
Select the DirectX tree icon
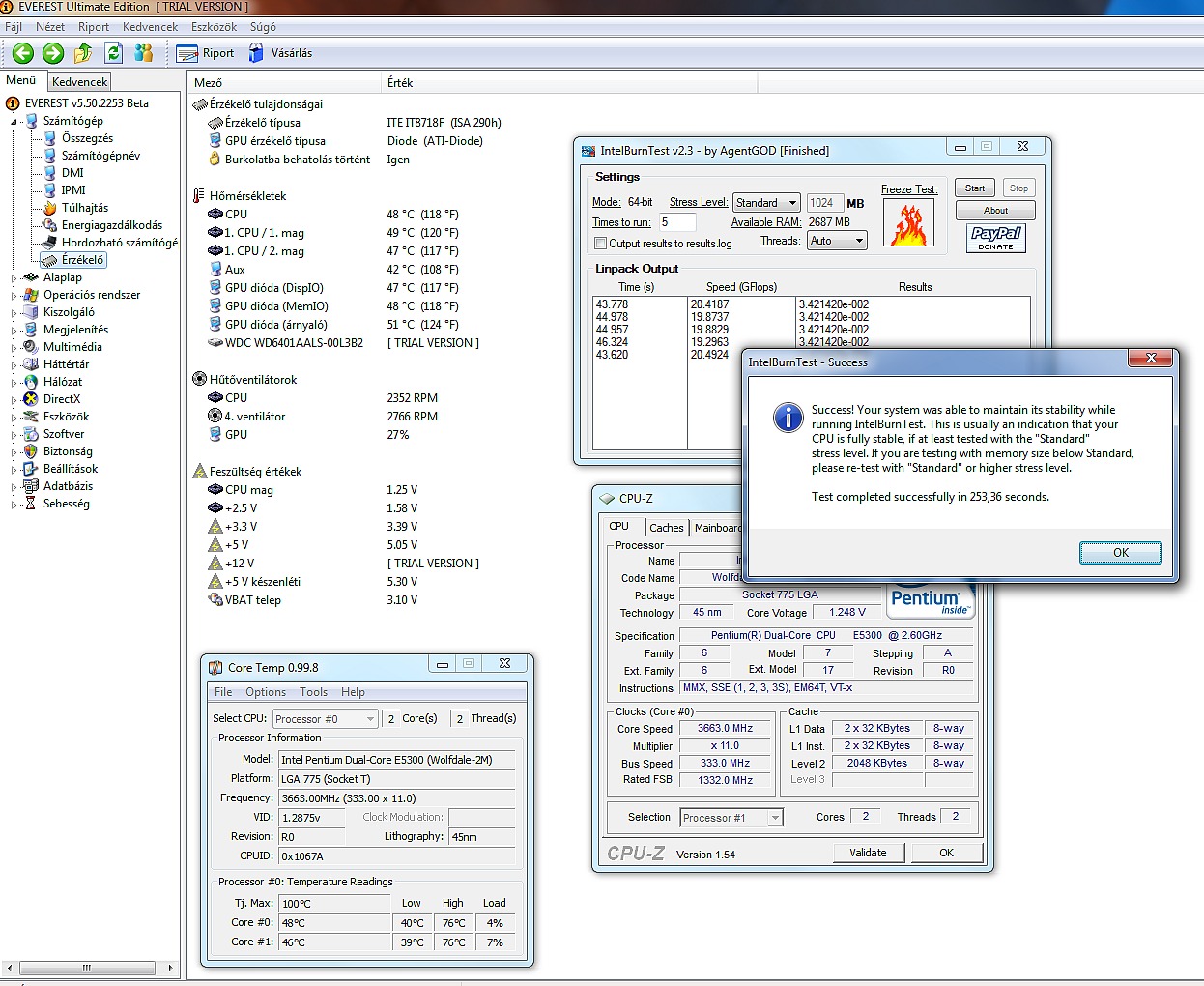(31, 399)
